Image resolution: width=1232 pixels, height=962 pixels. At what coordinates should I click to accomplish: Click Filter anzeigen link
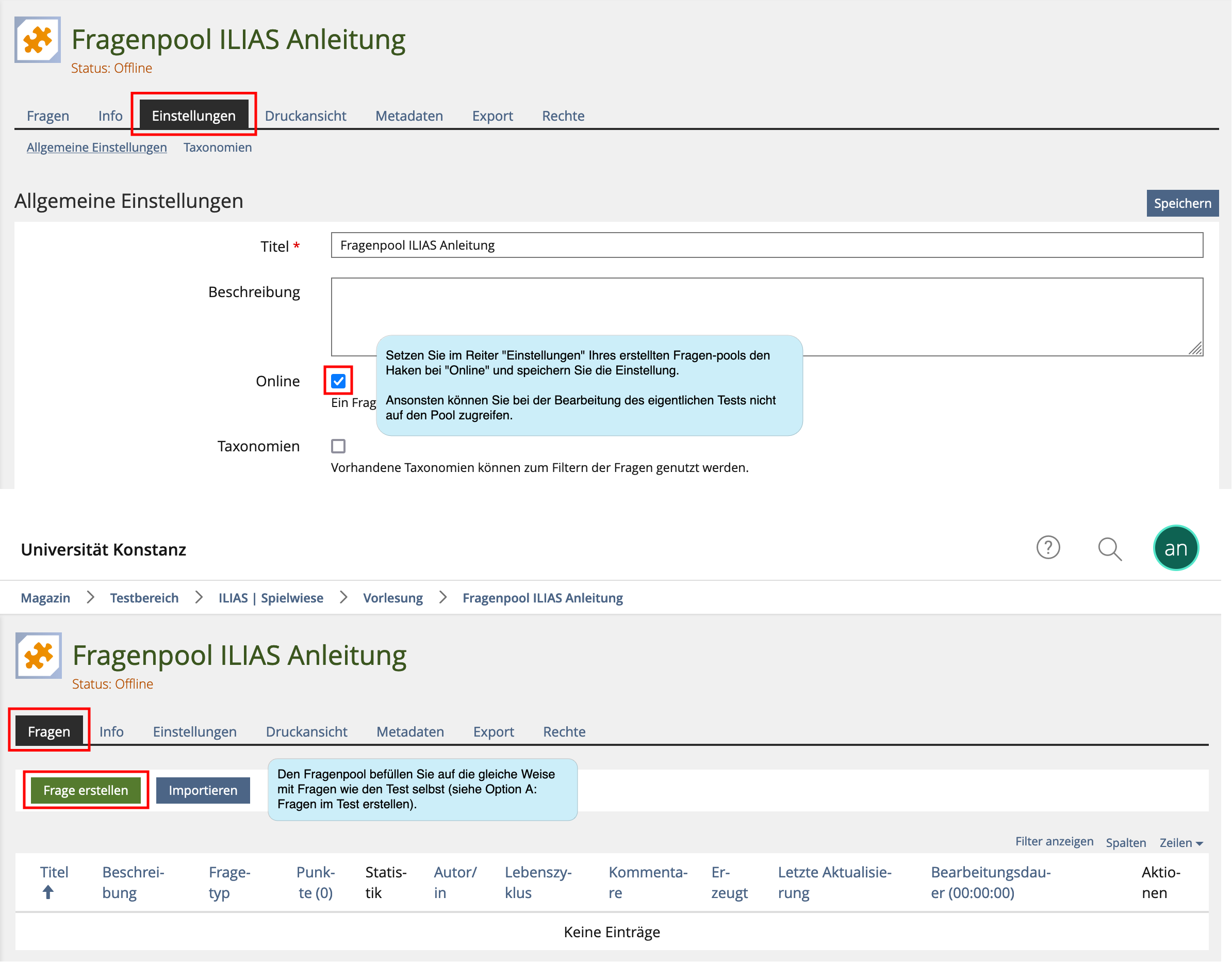(1055, 842)
